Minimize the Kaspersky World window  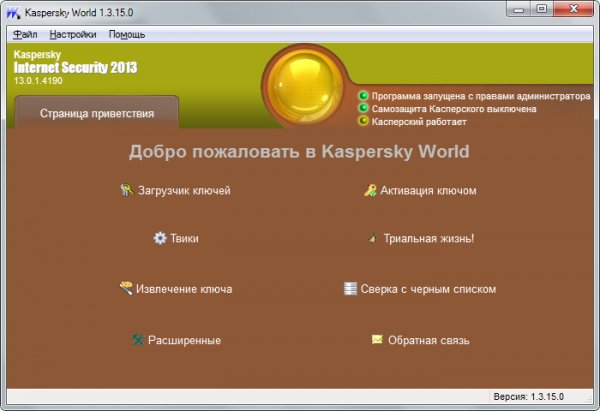pyautogui.click(x=518, y=9)
